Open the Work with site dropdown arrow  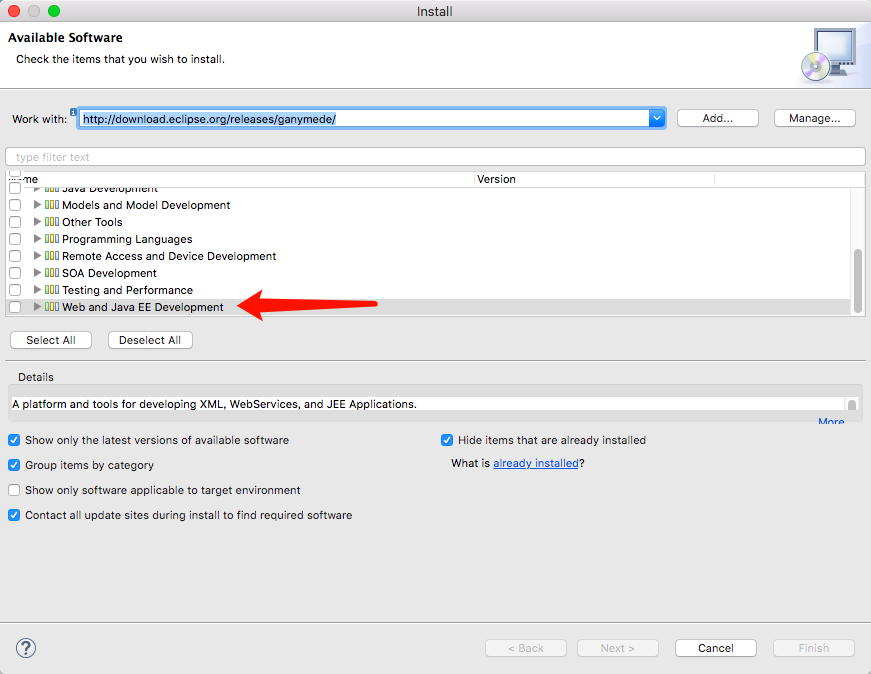657,118
